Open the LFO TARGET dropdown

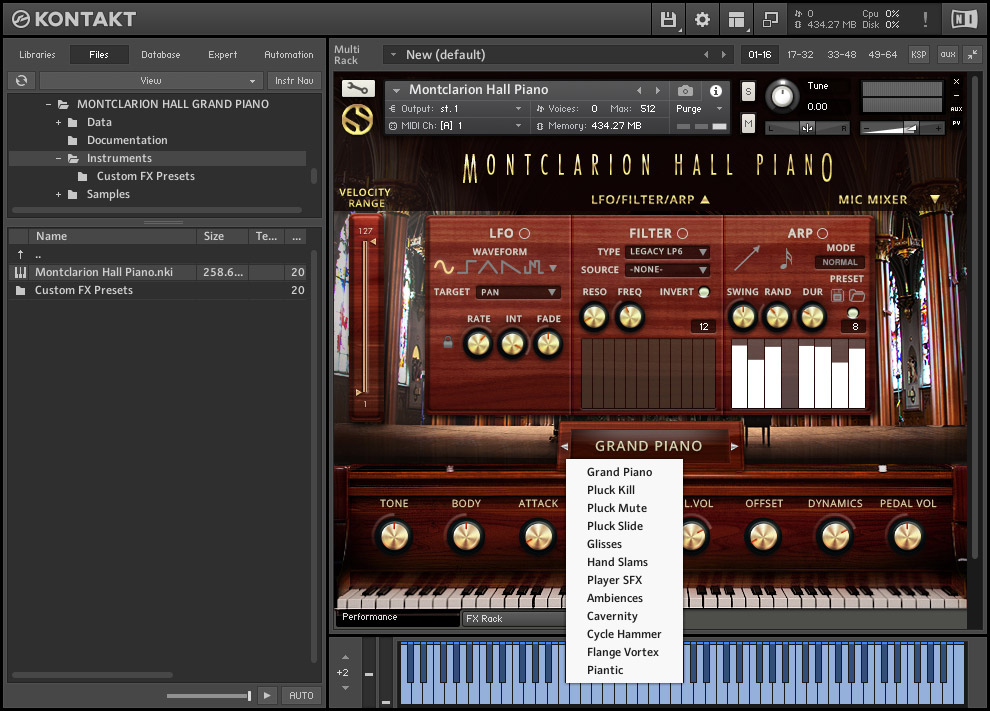517,293
